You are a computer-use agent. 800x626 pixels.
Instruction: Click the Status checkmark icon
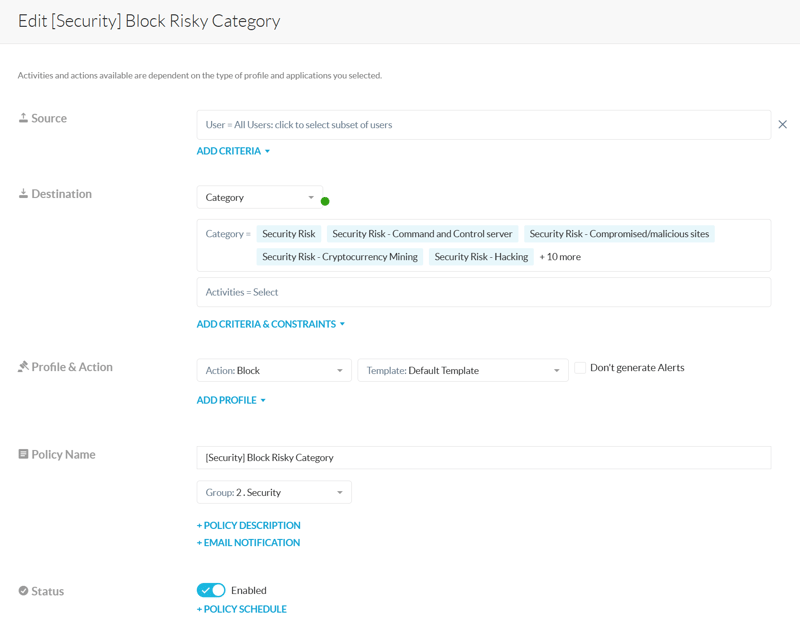tap(23, 591)
